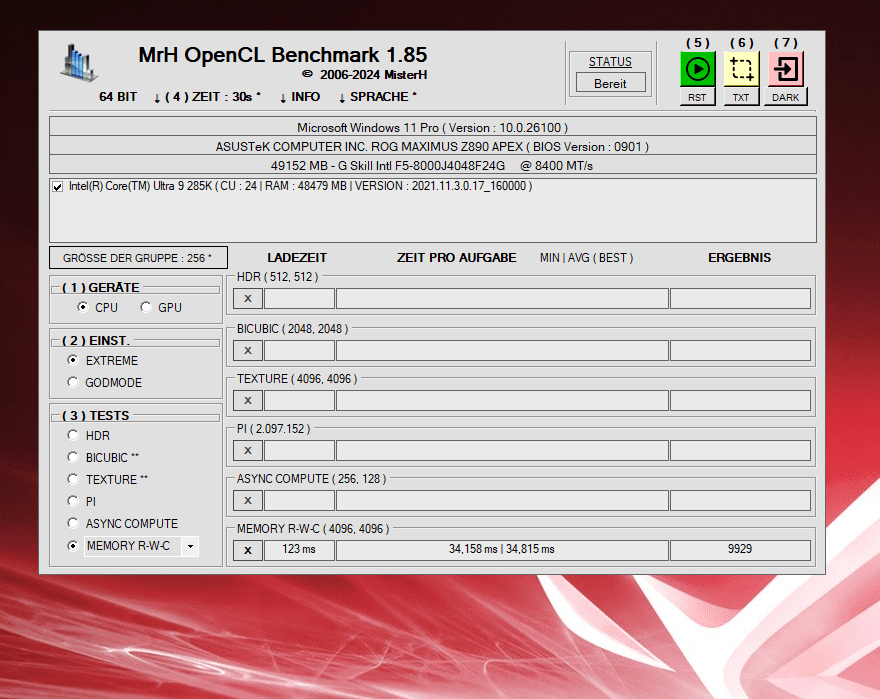Select the ASYNC COMPUTE test radio button
Screen dimensions: 880x699
[73, 523]
